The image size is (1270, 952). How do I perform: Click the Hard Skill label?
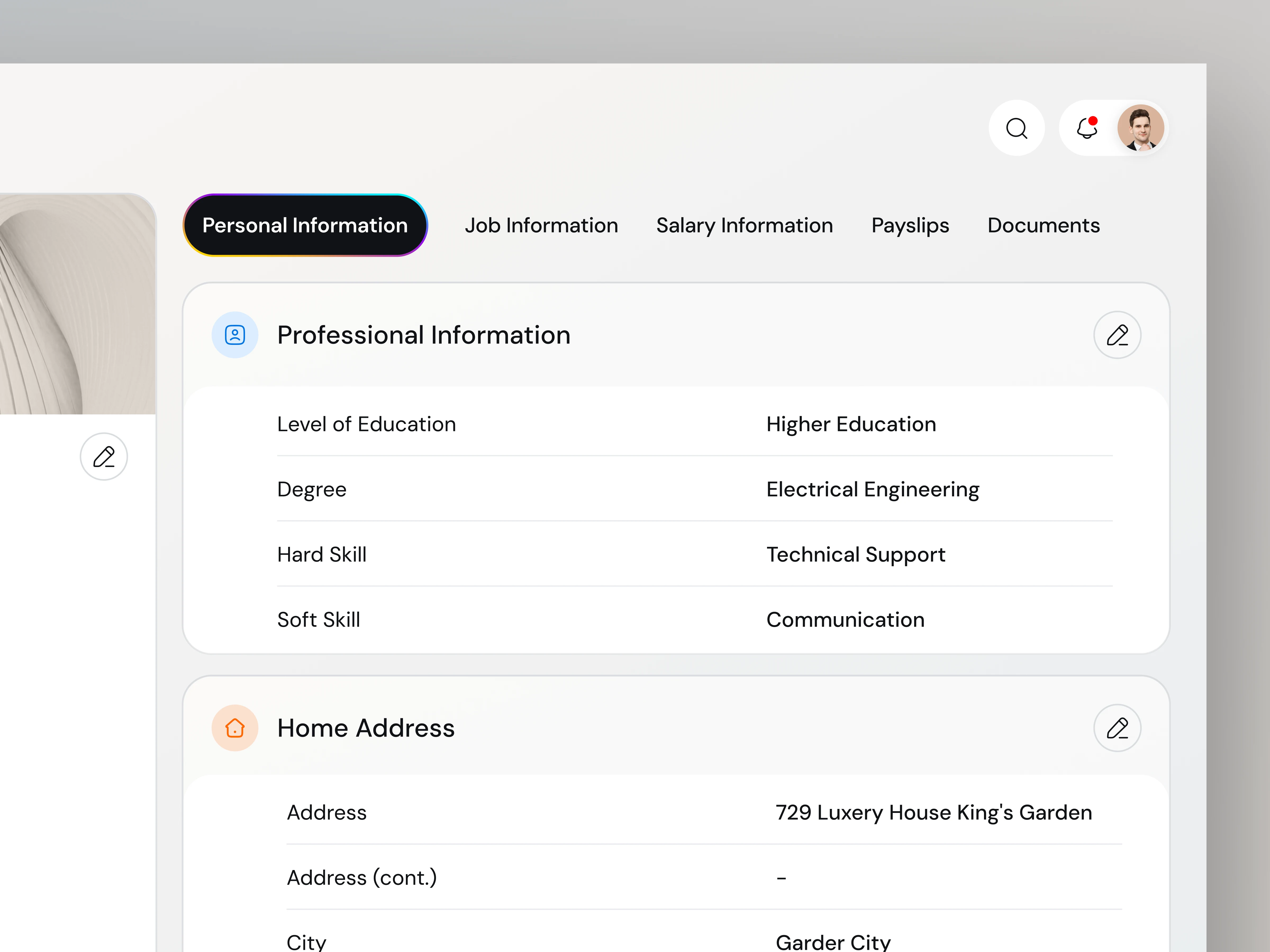pos(321,554)
